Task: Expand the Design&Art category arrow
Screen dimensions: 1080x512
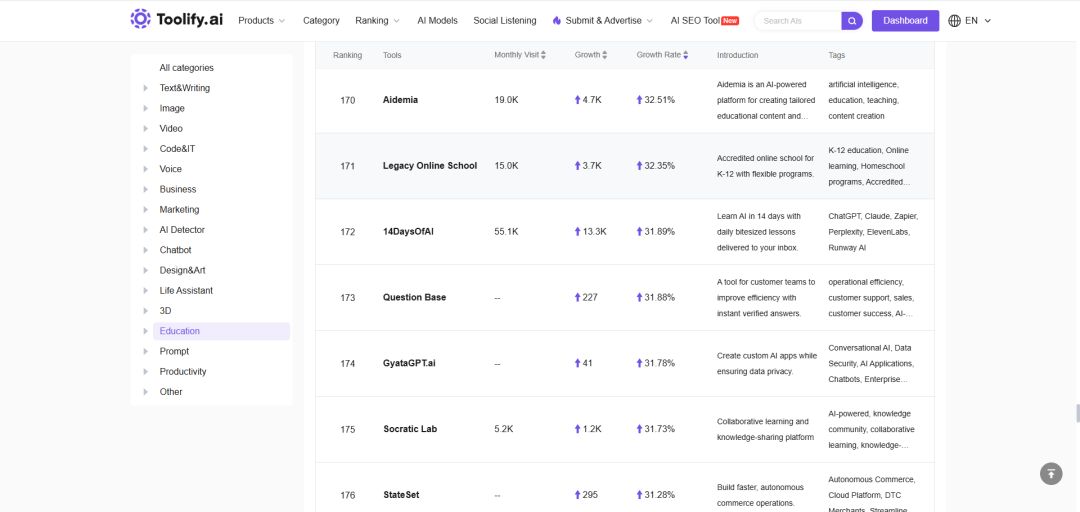Action: pos(145,270)
